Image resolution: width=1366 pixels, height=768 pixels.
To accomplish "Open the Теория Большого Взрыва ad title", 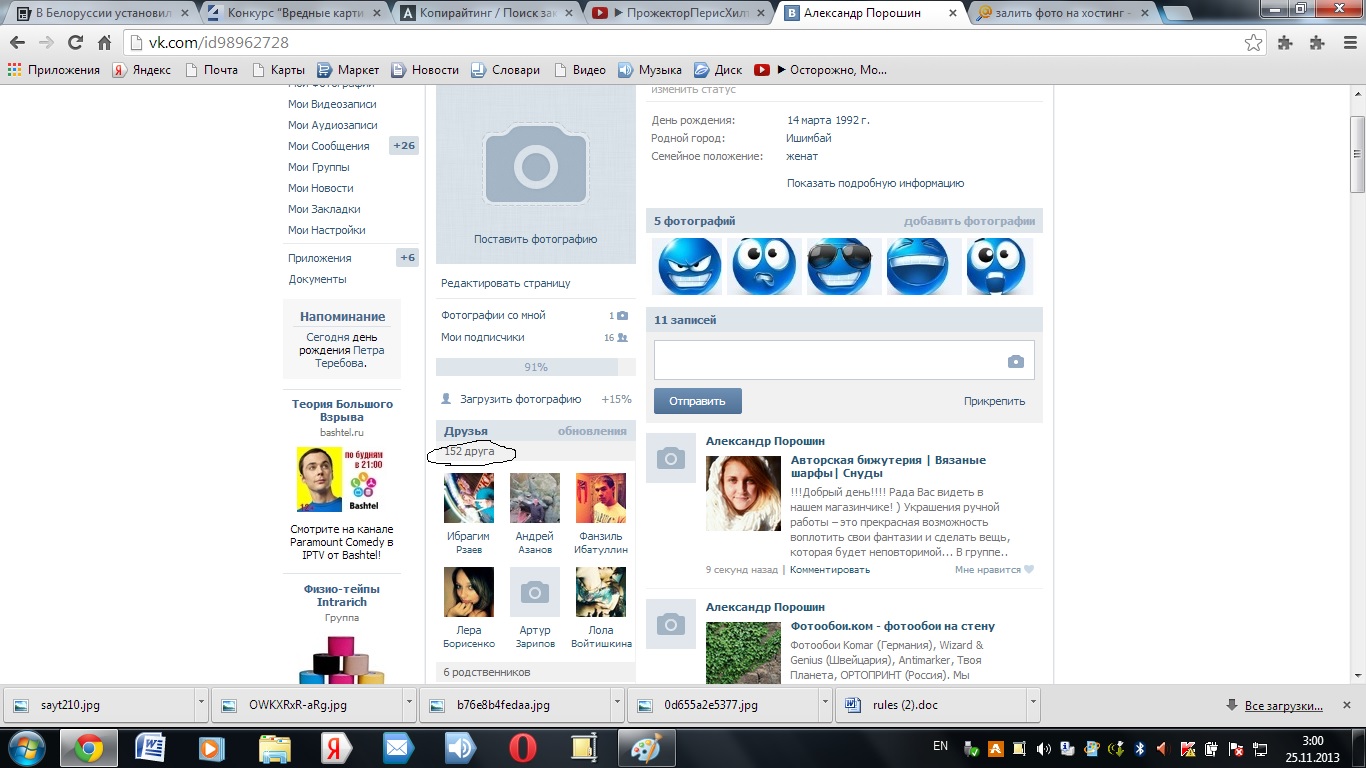I will pyautogui.click(x=342, y=410).
